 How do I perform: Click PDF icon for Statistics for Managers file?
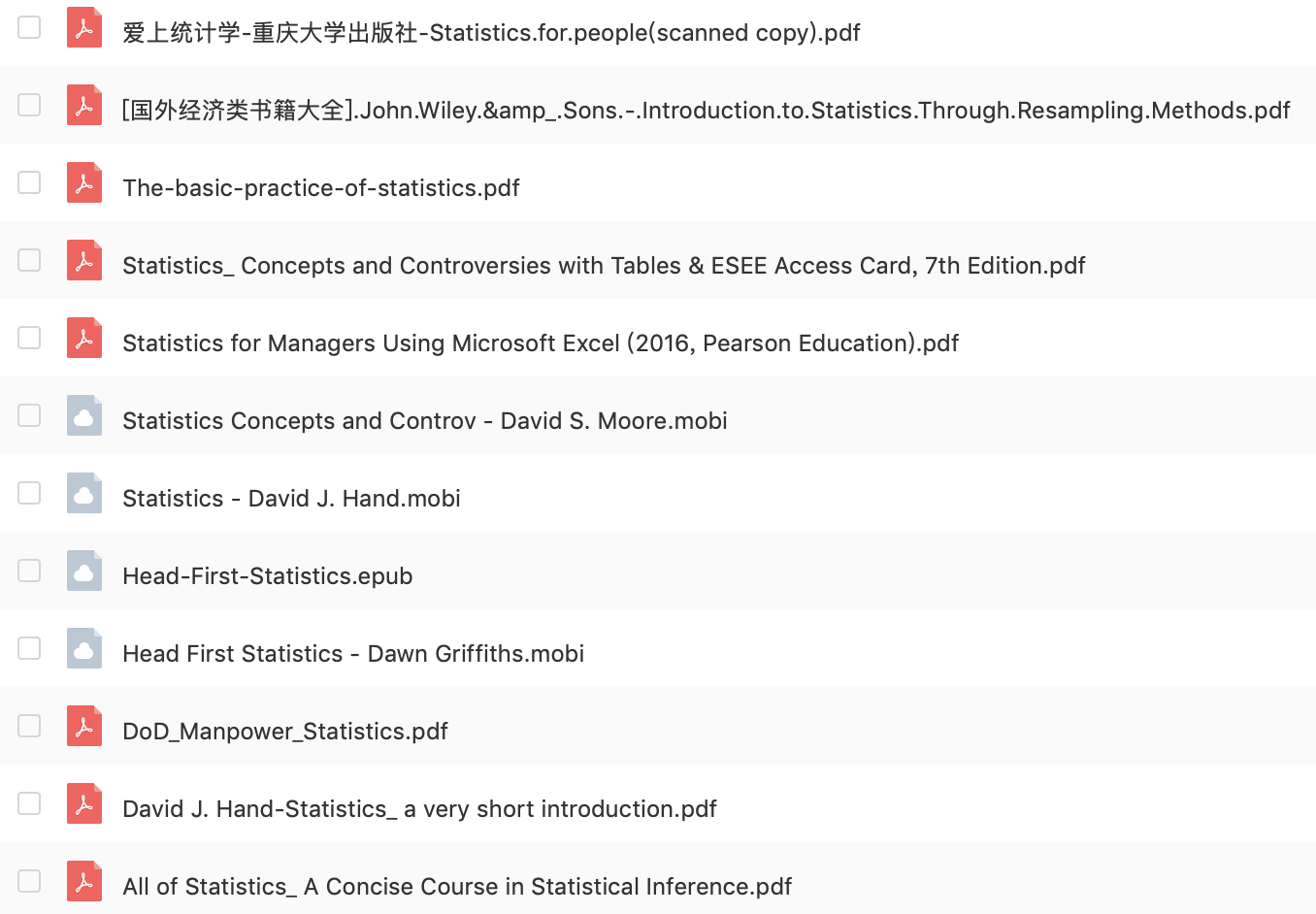pyautogui.click(x=84, y=338)
